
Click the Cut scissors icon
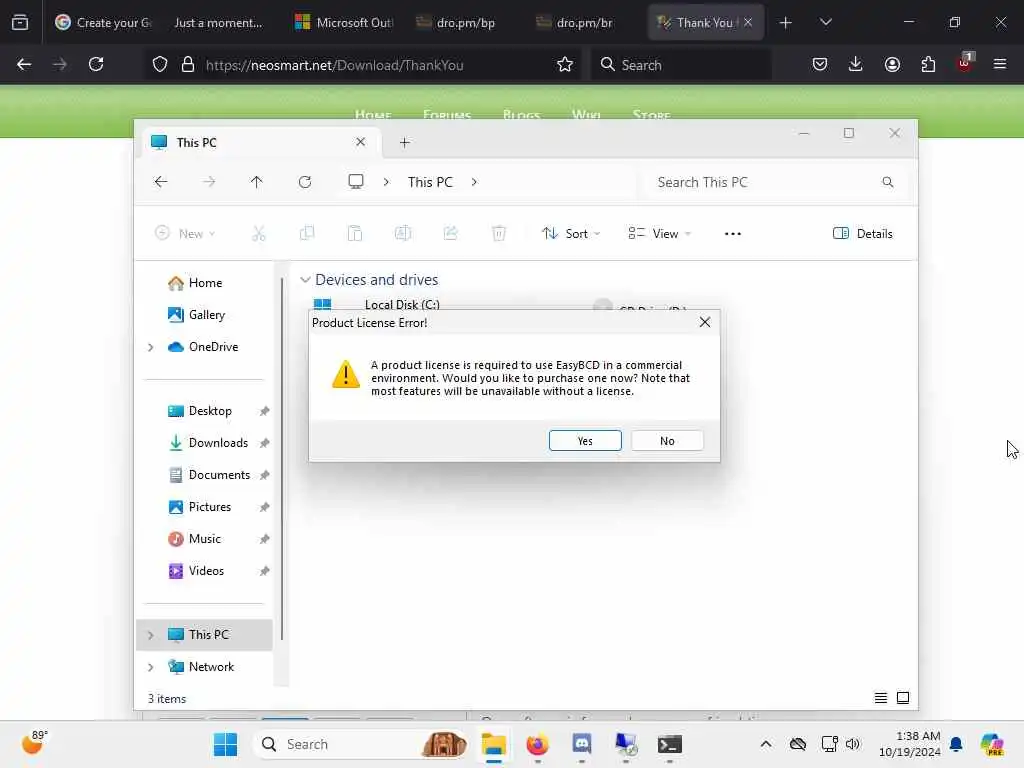coord(259,233)
